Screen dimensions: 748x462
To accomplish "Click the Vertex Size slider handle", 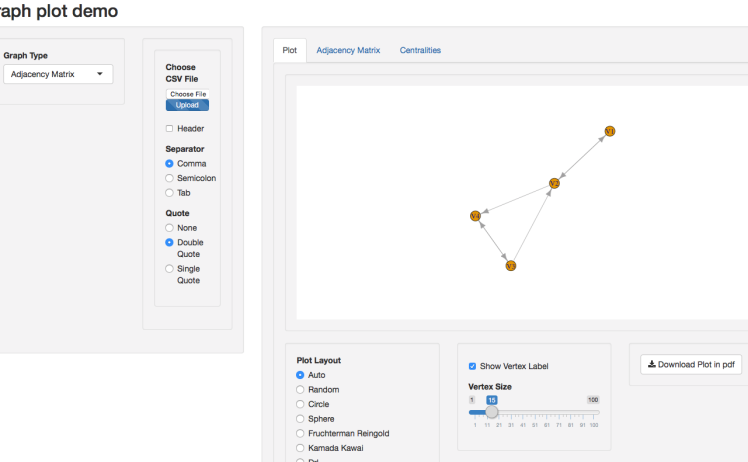I will tap(492, 411).
